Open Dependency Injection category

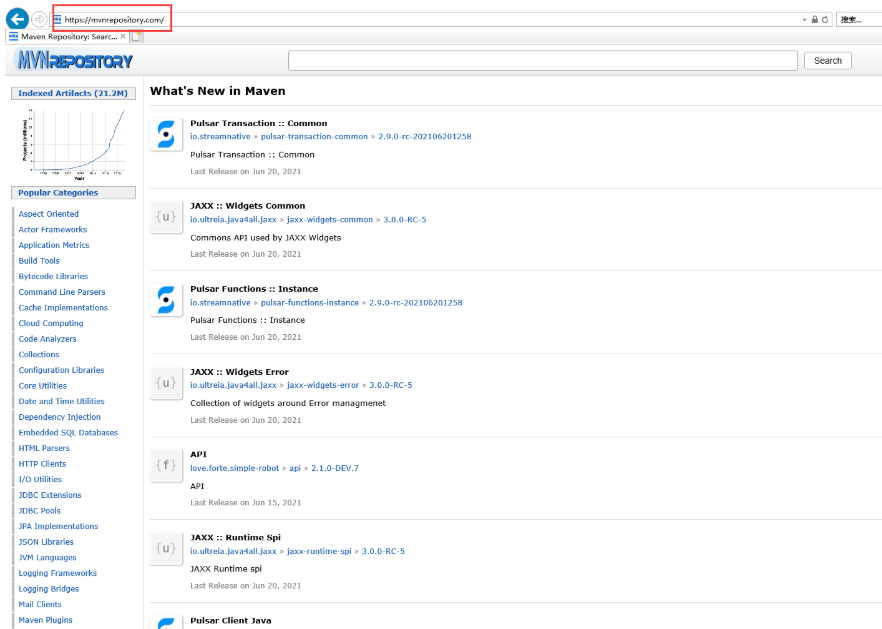coord(60,417)
